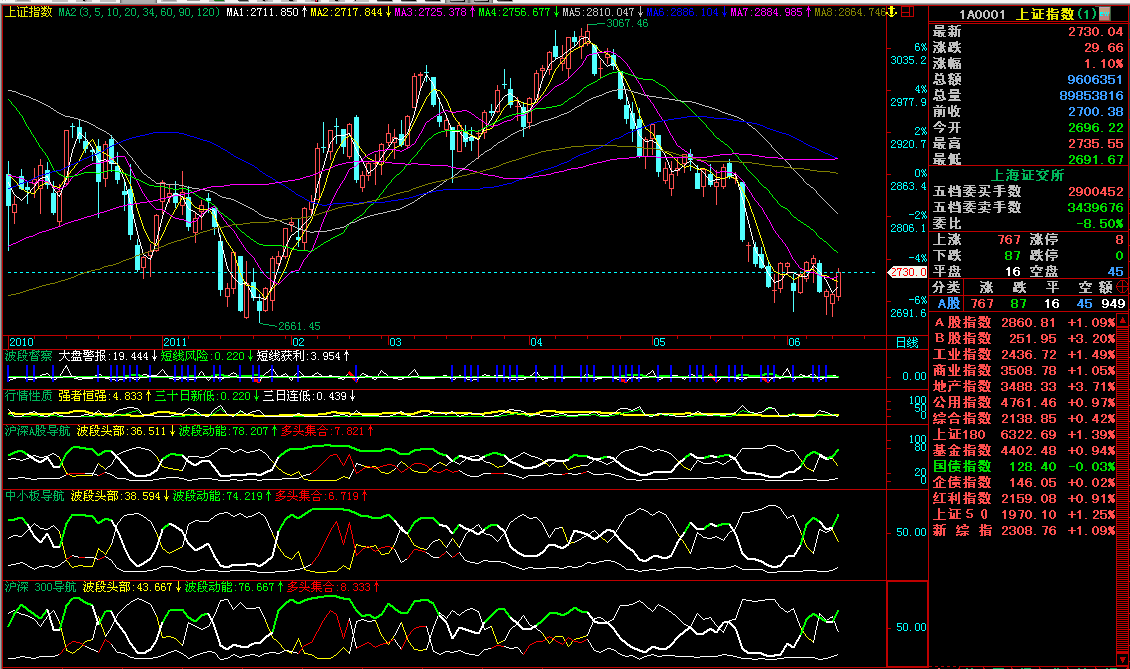Click the 2010 timeline marker
Screen dimensions: 1130x669
pyautogui.click(x=22, y=342)
